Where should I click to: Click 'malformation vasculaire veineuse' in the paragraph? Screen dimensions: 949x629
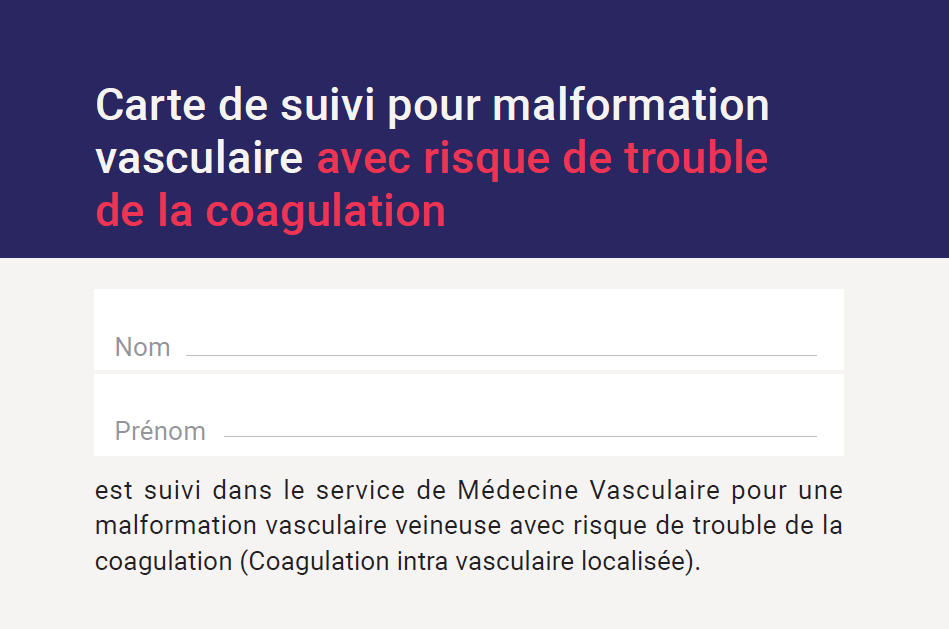[x=298, y=525]
